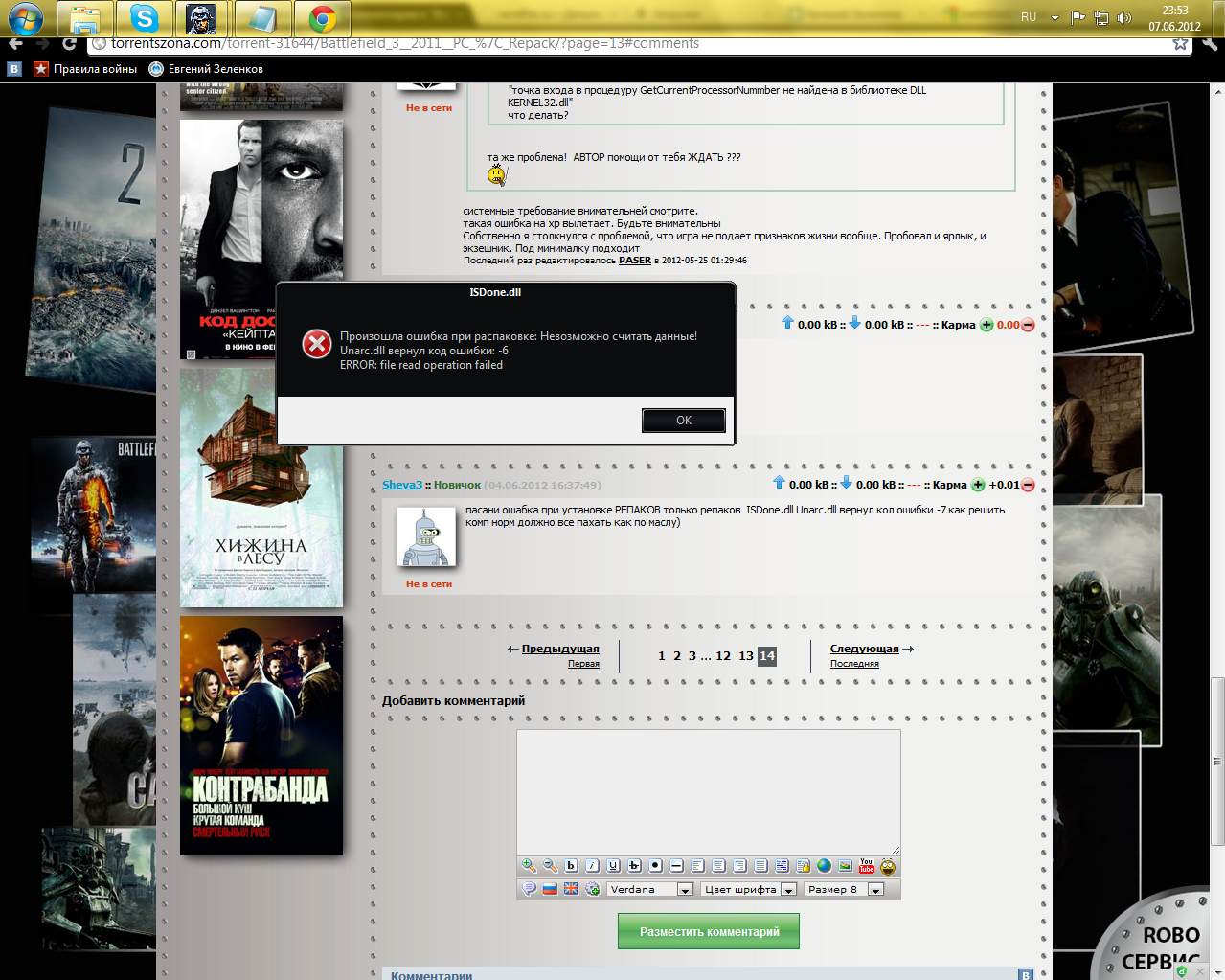Click the Разместить комментарий button

pyautogui.click(x=709, y=931)
